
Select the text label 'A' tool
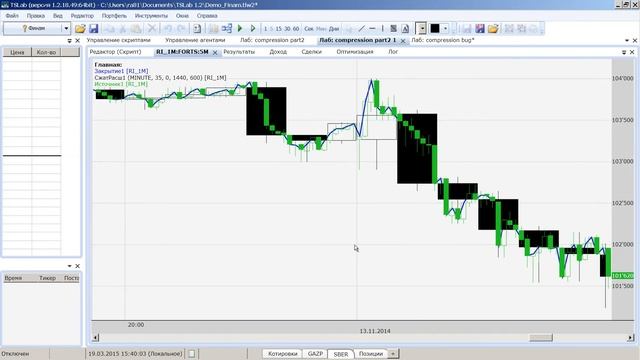pyautogui.click(x=405, y=29)
